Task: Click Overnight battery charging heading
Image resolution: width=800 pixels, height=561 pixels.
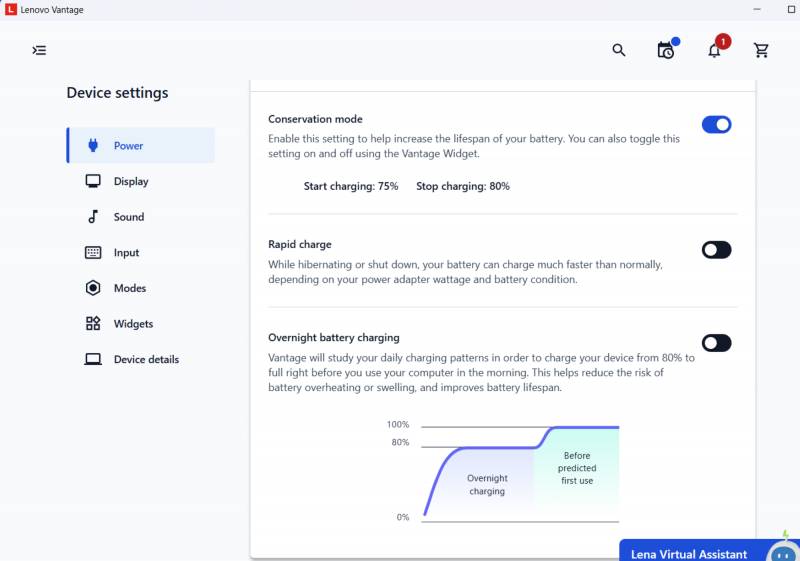Action: point(334,338)
